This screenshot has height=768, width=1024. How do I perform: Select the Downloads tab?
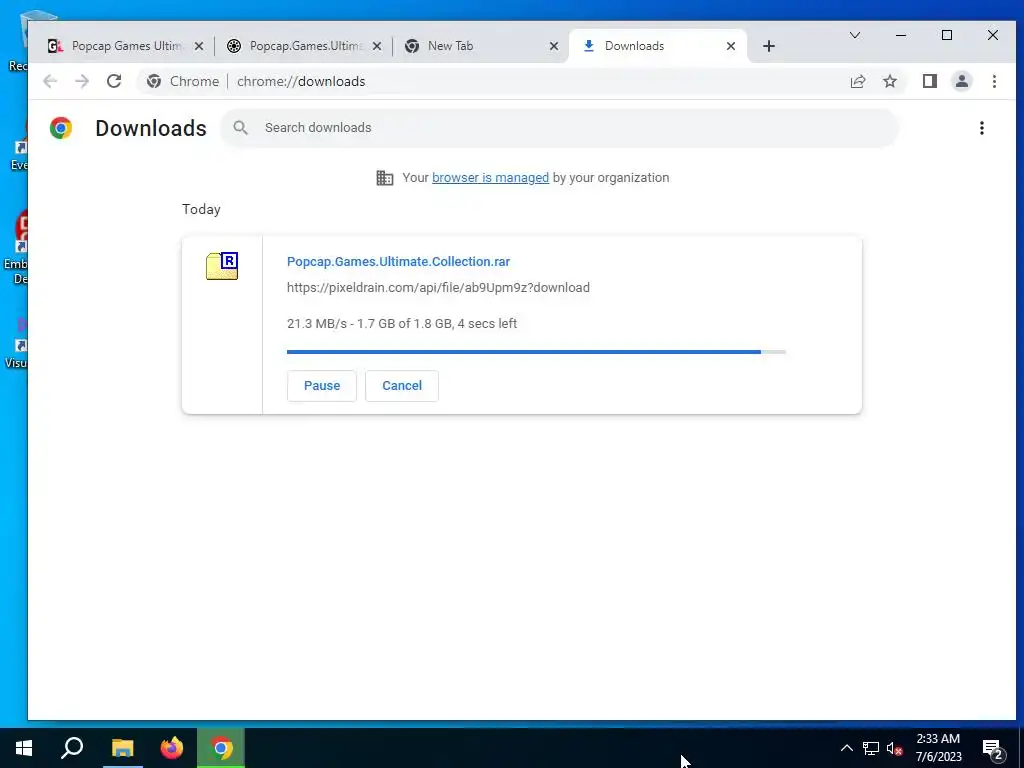click(x=658, y=46)
